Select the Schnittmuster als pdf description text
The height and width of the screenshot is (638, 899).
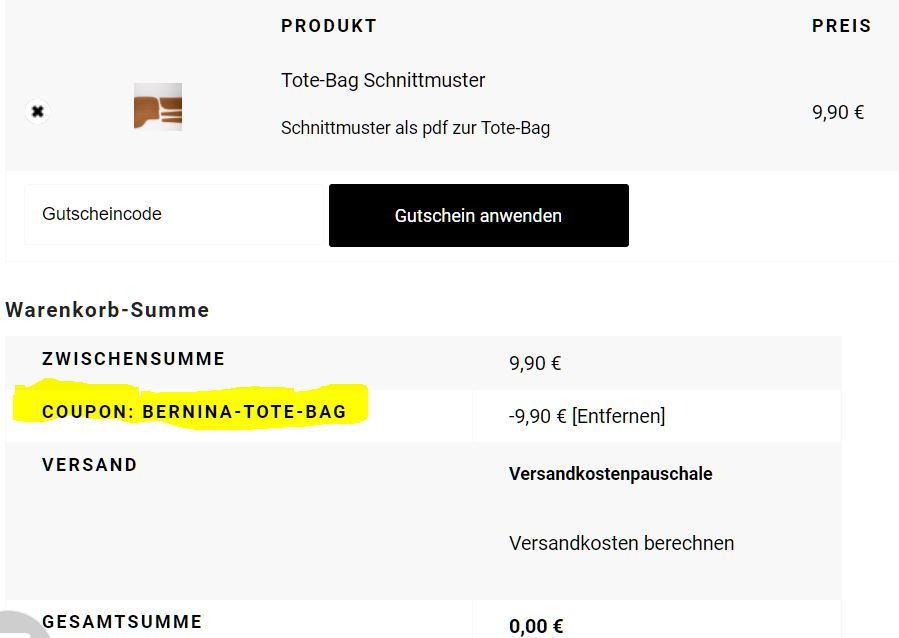415,128
